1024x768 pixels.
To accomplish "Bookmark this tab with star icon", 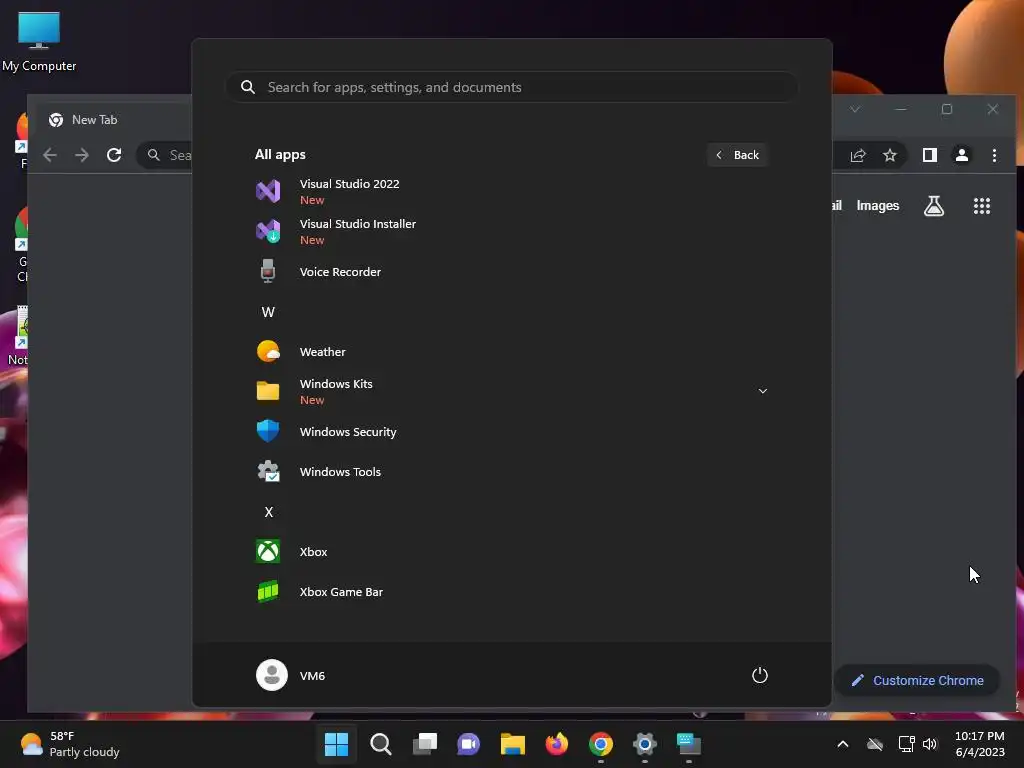I will [x=889, y=155].
